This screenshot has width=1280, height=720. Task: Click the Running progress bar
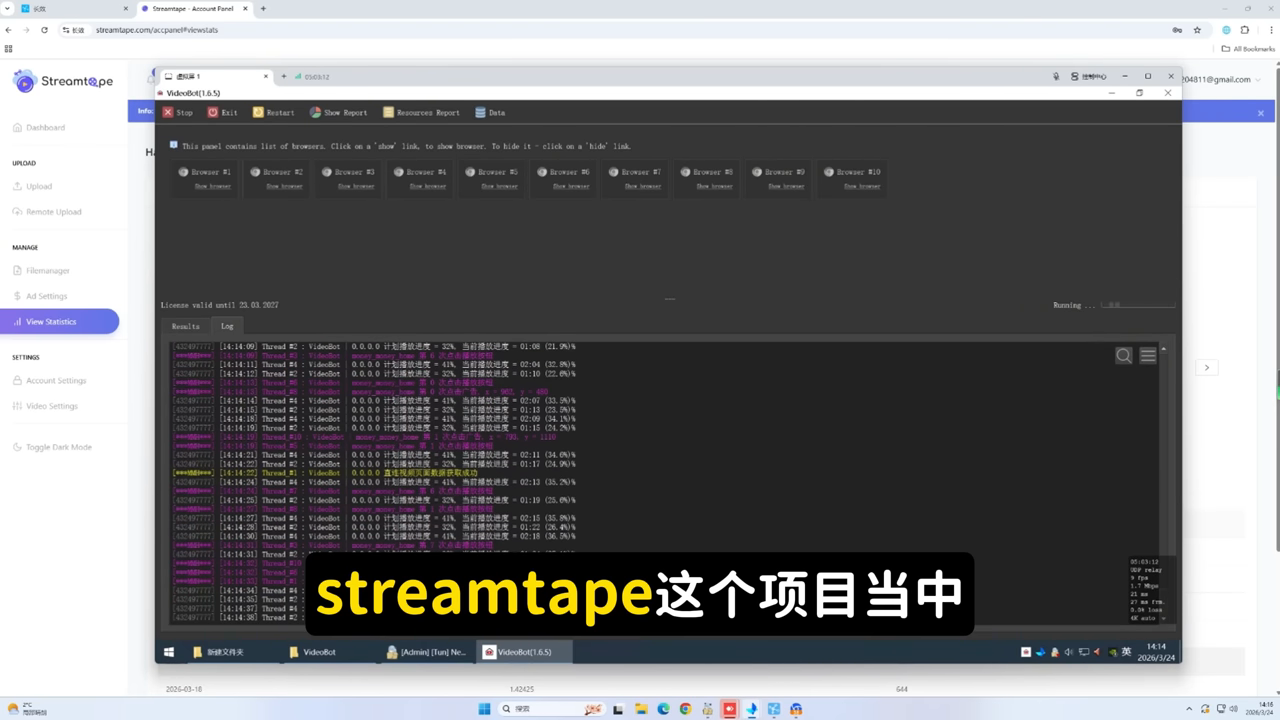click(1138, 305)
